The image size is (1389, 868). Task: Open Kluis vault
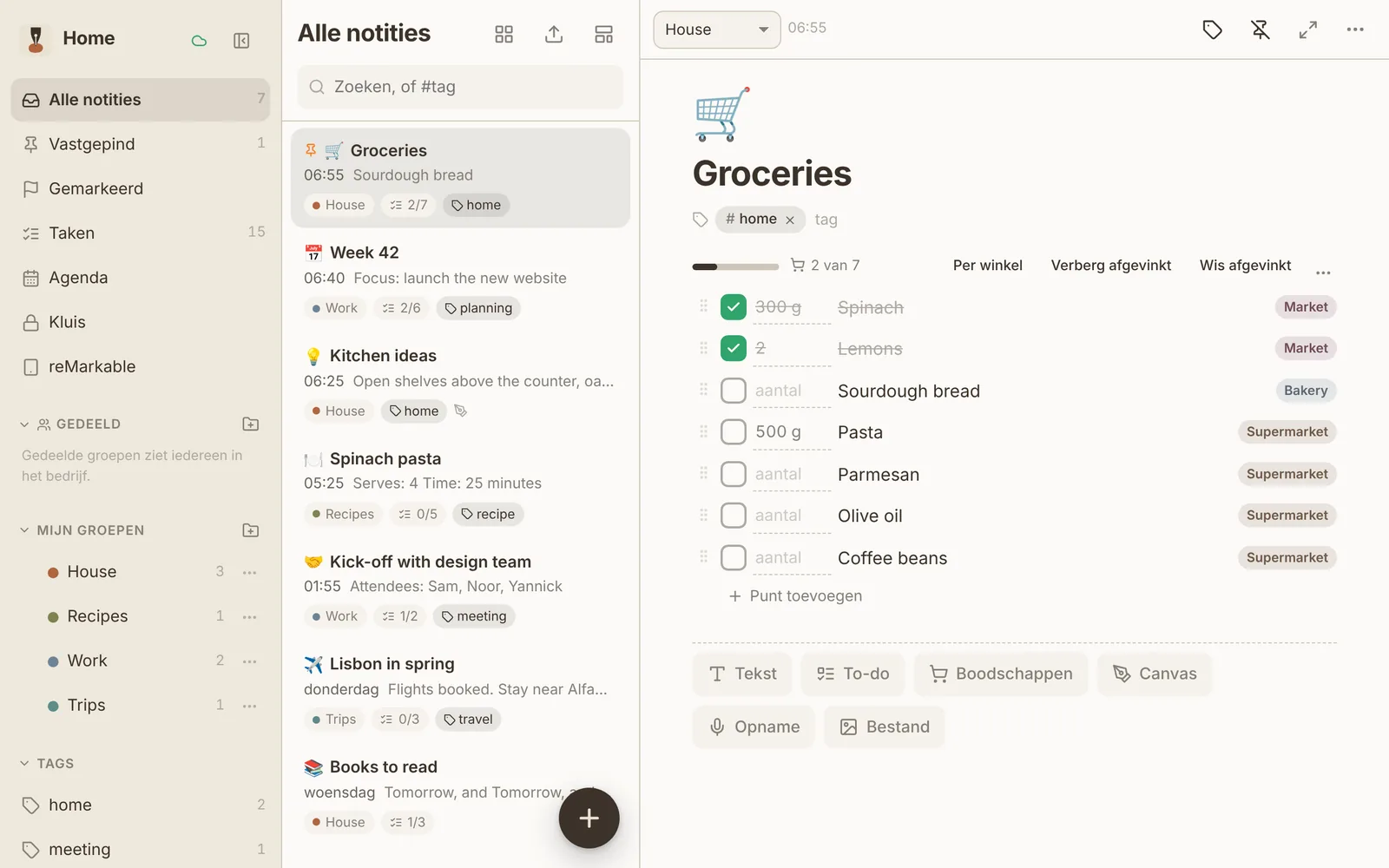[x=141, y=322]
